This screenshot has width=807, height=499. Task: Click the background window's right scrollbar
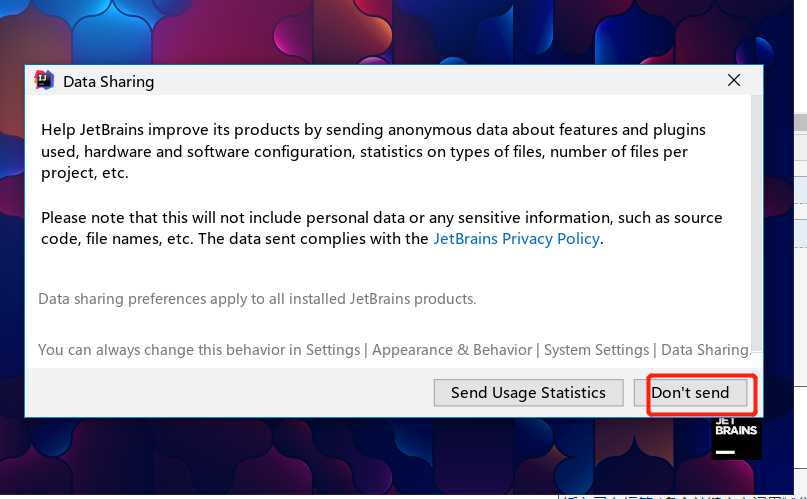(x=800, y=257)
